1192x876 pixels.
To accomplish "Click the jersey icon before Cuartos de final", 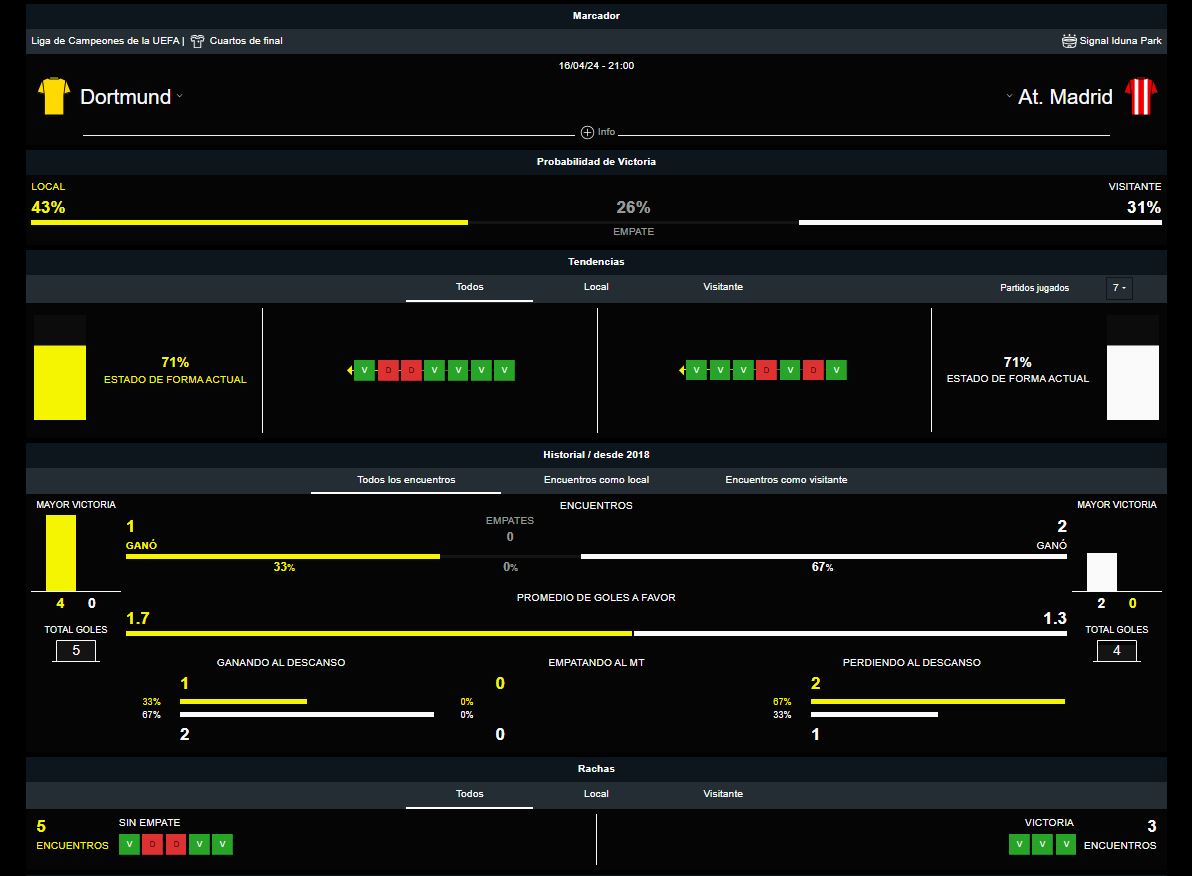I will point(197,41).
